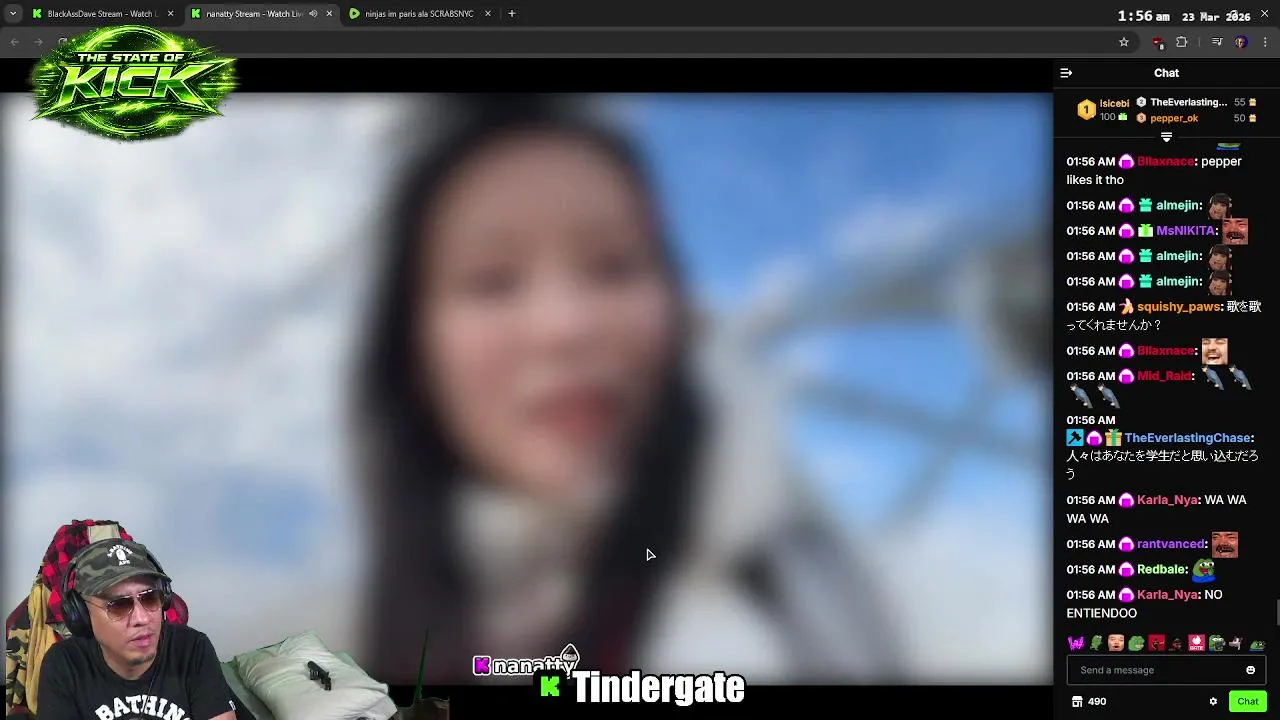Open the browser three-dot menu
Viewport: 1280px width, 720px height.
pos(1266,42)
